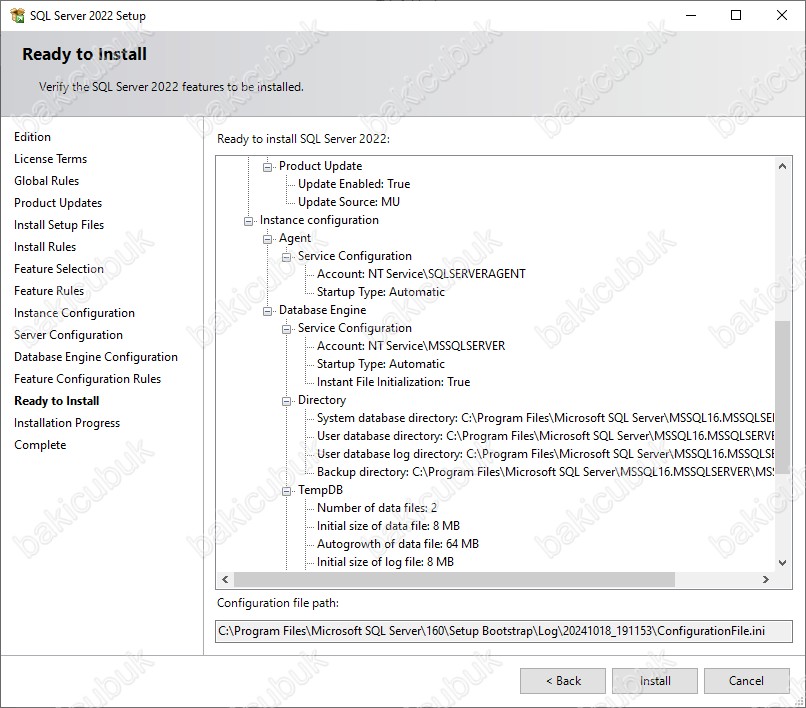Select the Feature Selection step
This screenshot has width=806, height=708.
[59, 269]
